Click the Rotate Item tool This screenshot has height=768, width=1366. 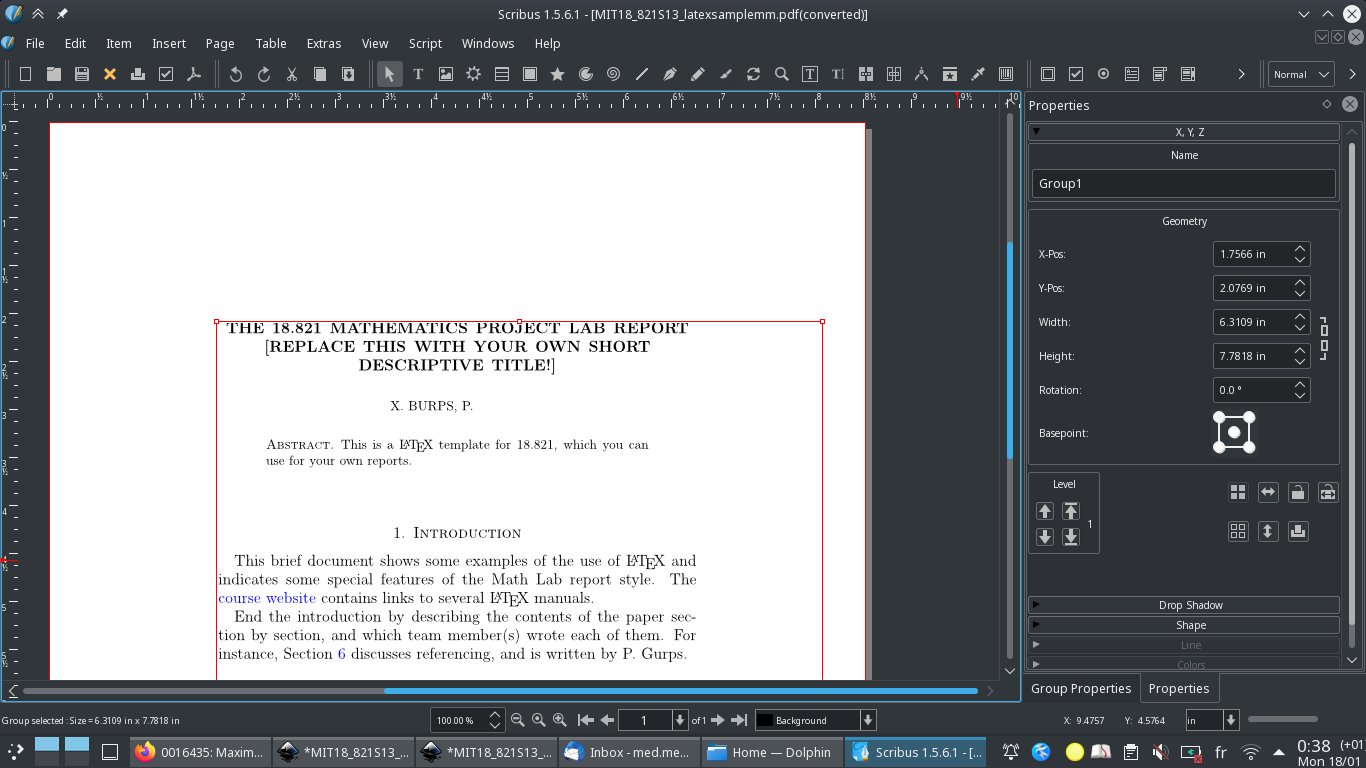pyautogui.click(x=753, y=74)
